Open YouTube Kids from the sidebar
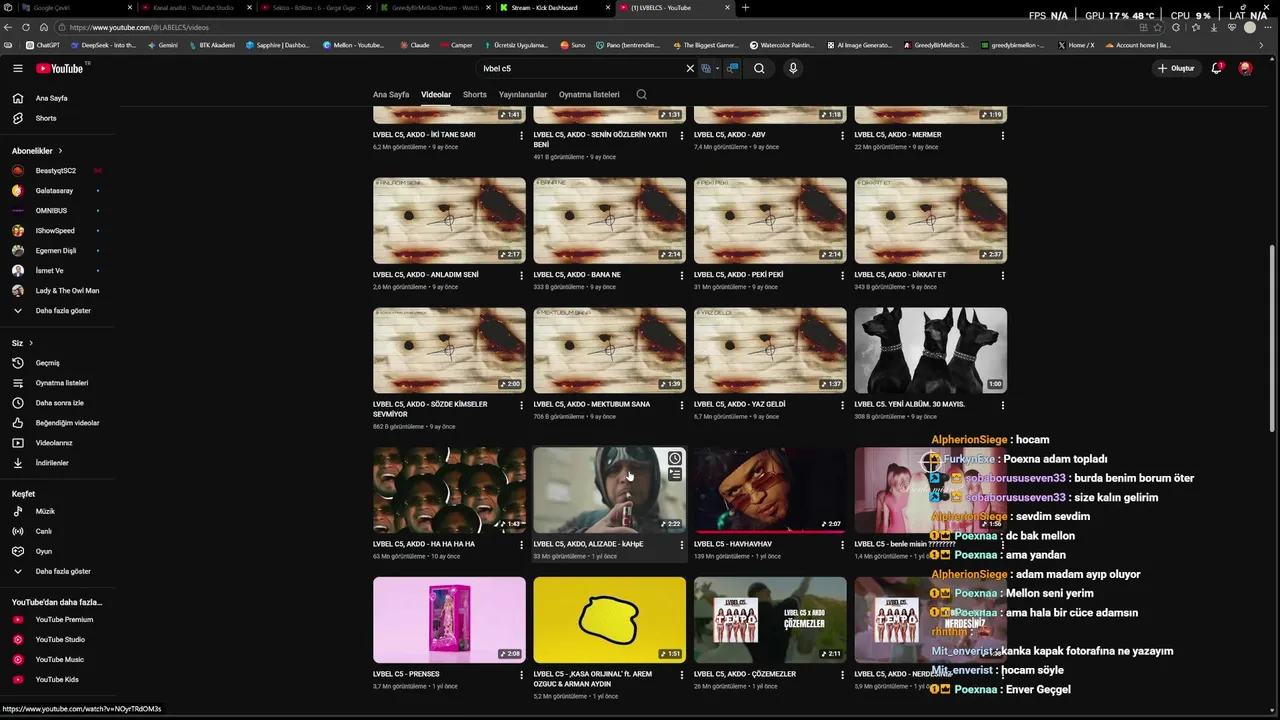Image resolution: width=1280 pixels, height=720 pixels. pos(57,679)
